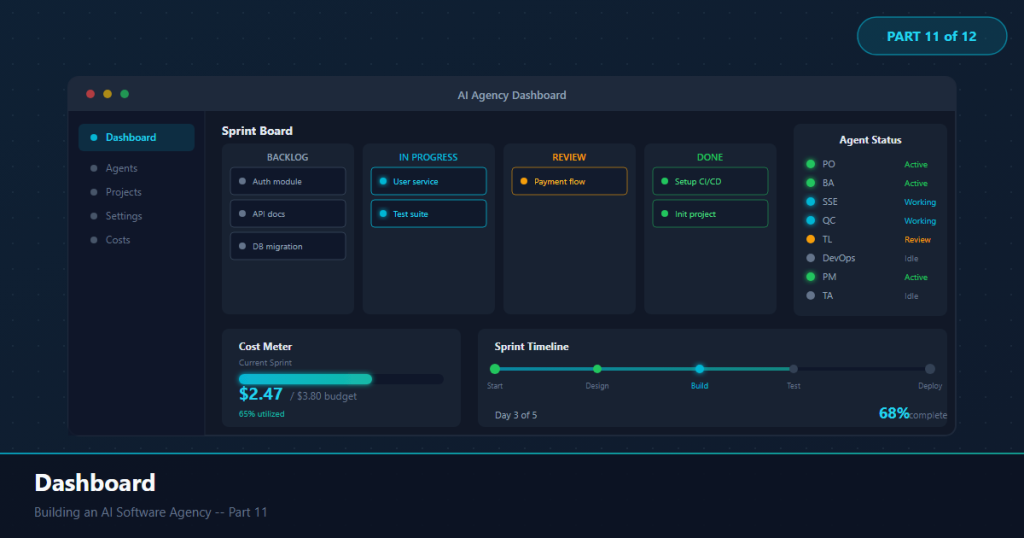Open Settings in the sidebar

[x=123, y=216]
